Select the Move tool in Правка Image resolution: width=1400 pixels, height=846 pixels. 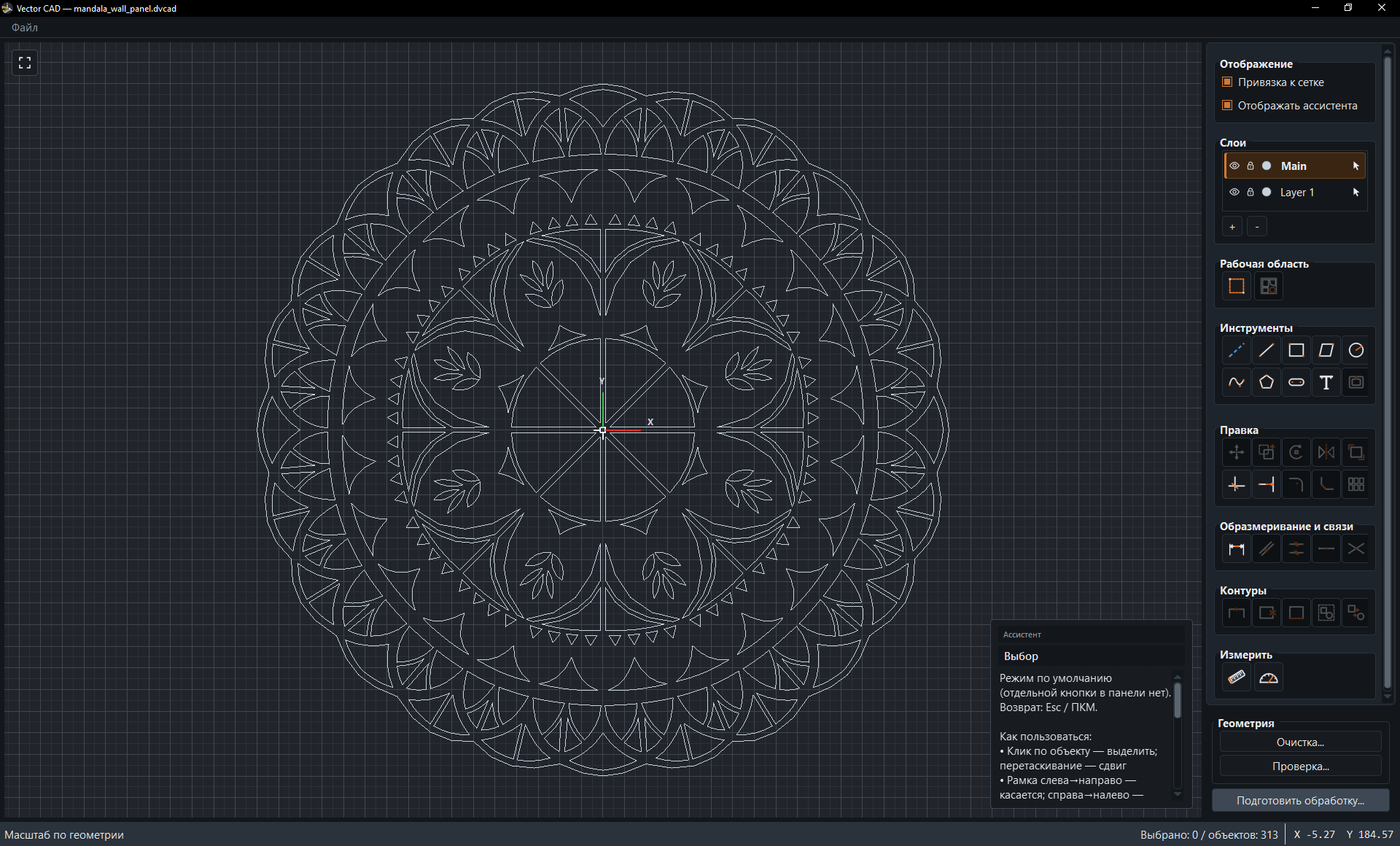pyautogui.click(x=1236, y=453)
